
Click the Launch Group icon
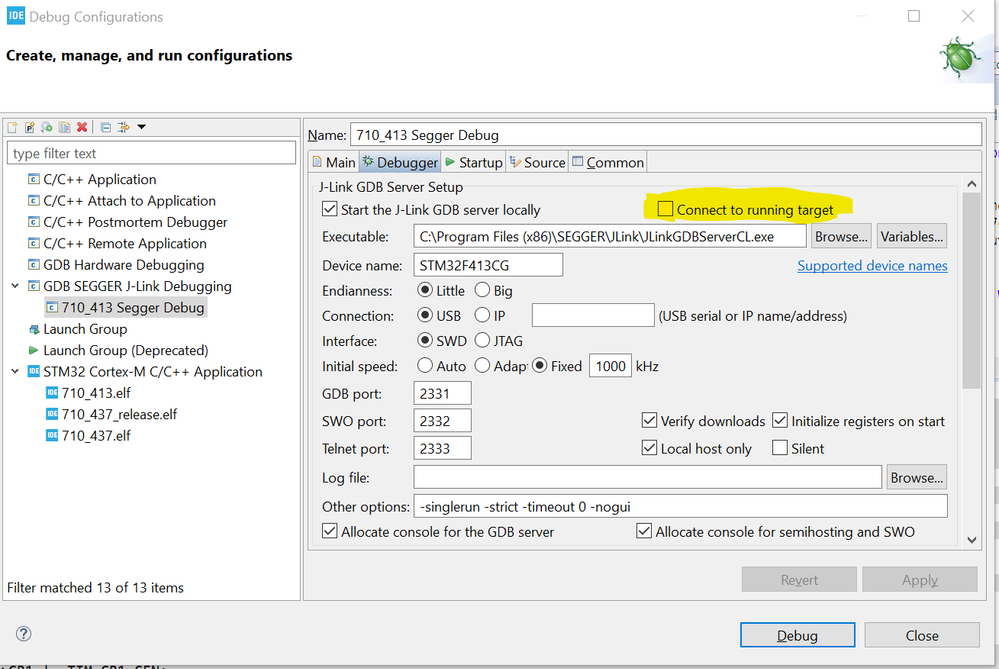tap(34, 329)
